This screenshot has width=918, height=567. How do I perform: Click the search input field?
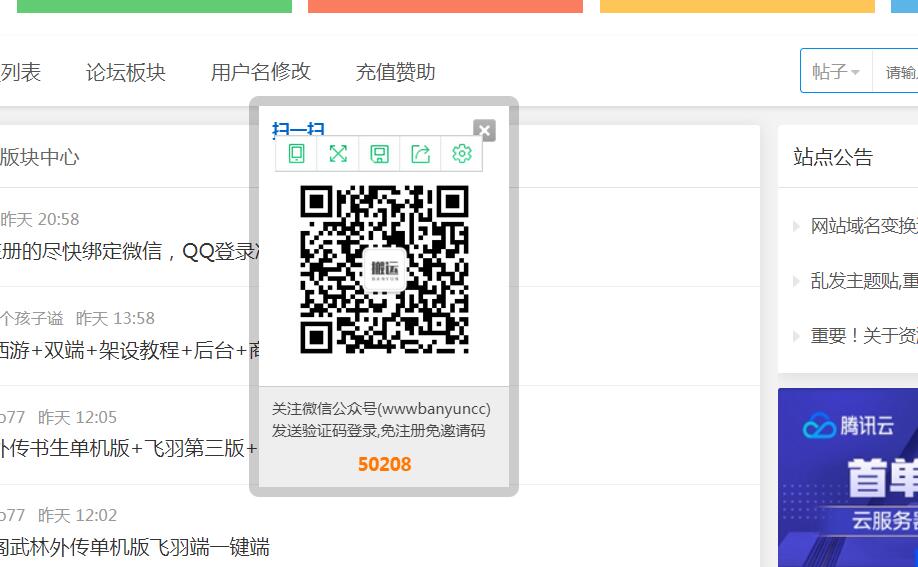(x=898, y=72)
